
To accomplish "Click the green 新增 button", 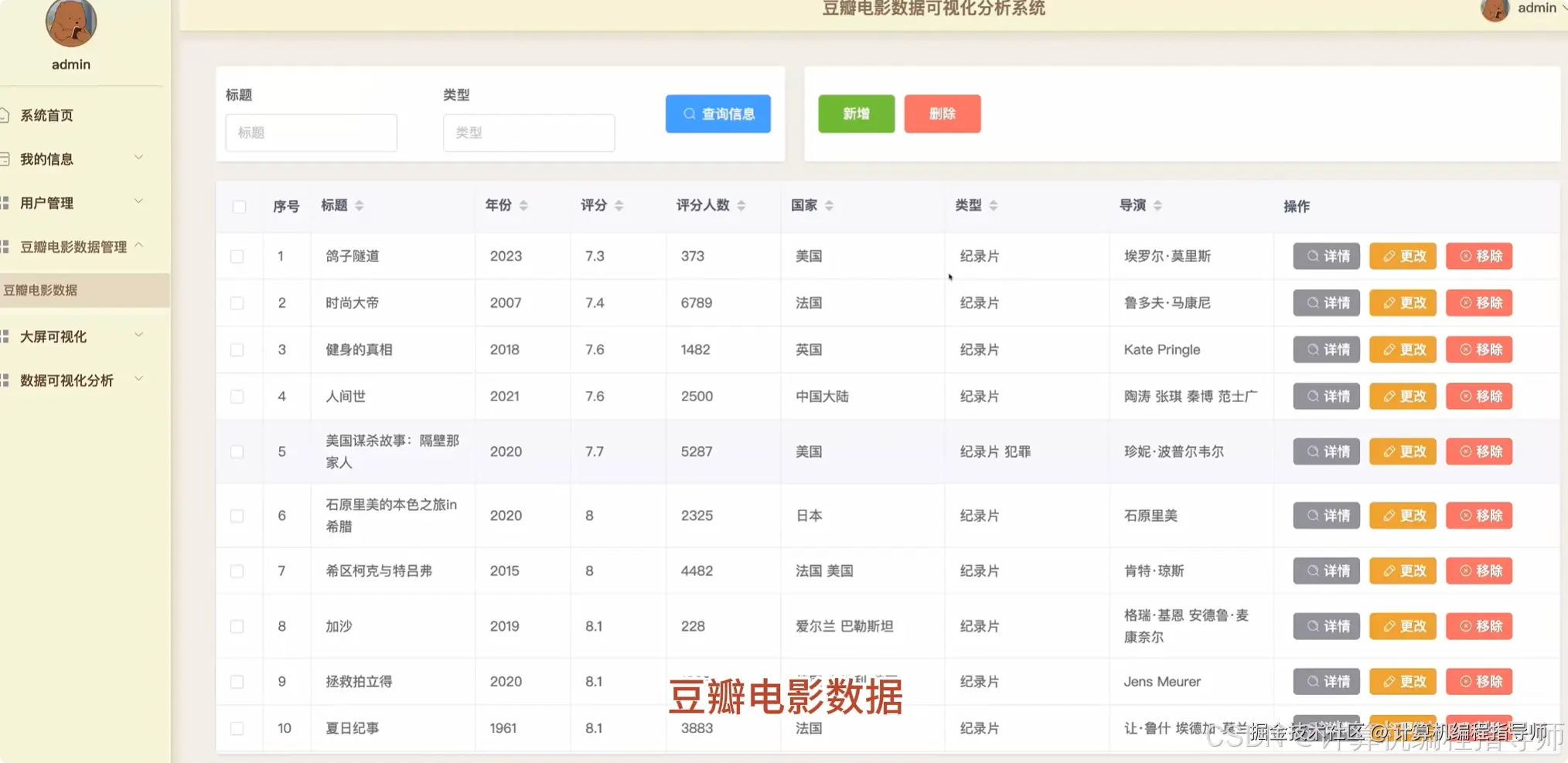I will 856,114.
